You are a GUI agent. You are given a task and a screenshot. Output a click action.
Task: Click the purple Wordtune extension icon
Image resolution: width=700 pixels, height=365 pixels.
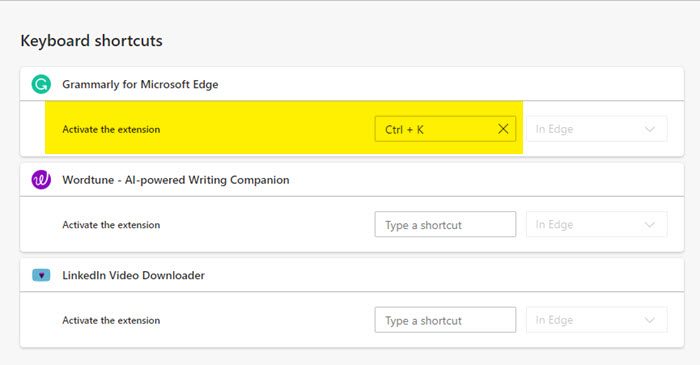point(41,180)
